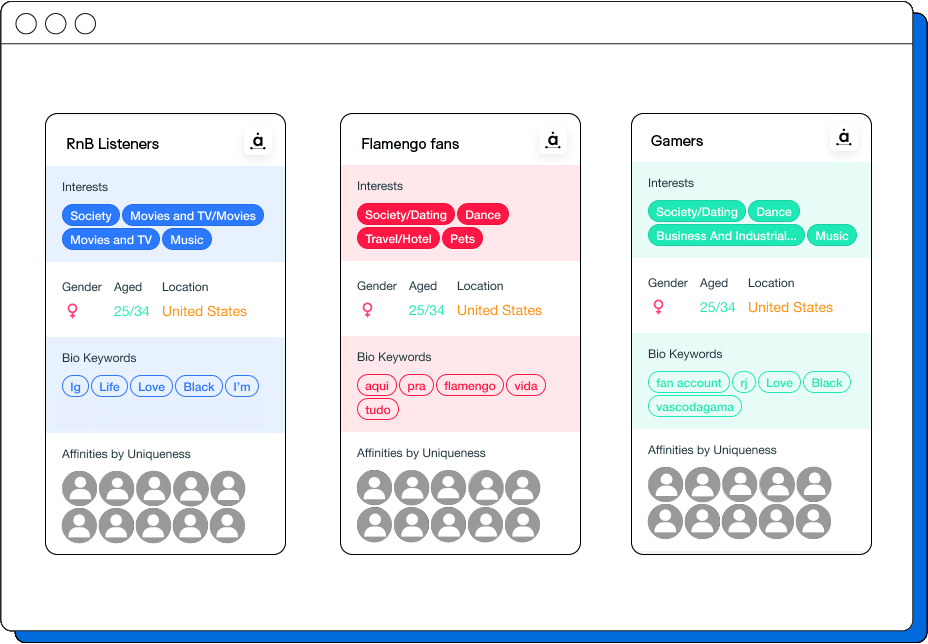Click the blue Music interest tag
Screen dimensions: 928x644
(187, 240)
